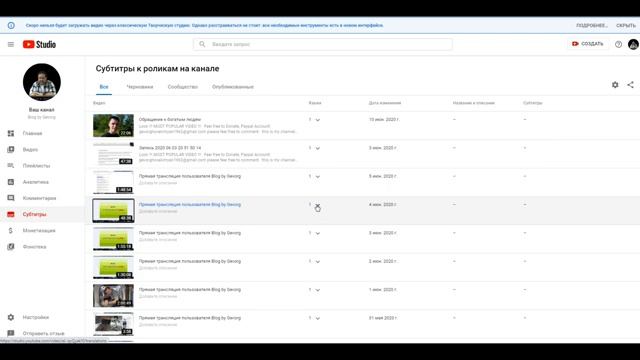
Task: Open the Плейлисты icon in sidebar
Action: 11,166
